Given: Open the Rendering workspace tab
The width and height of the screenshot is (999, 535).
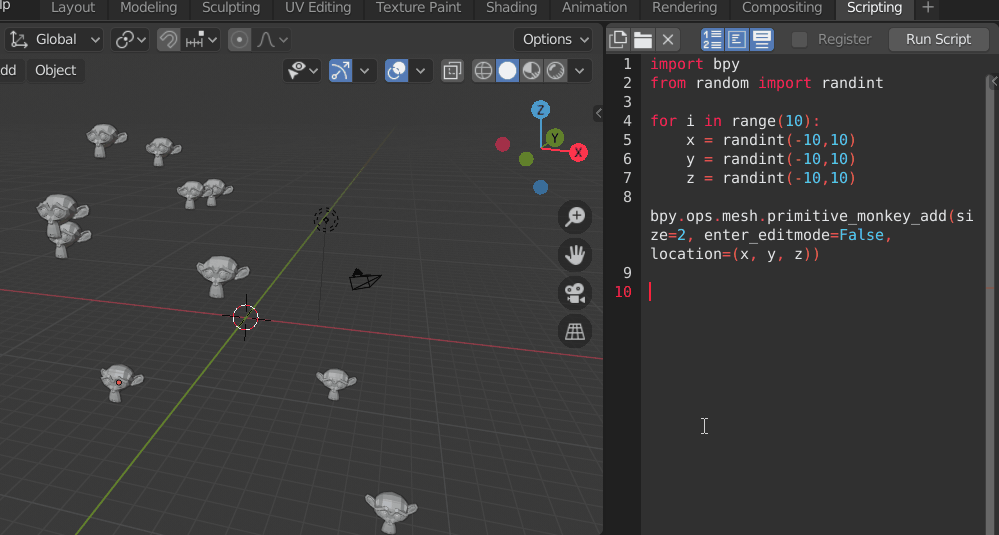Looking at the screenshot, I should pyautogui.click(x=684, y=8).
